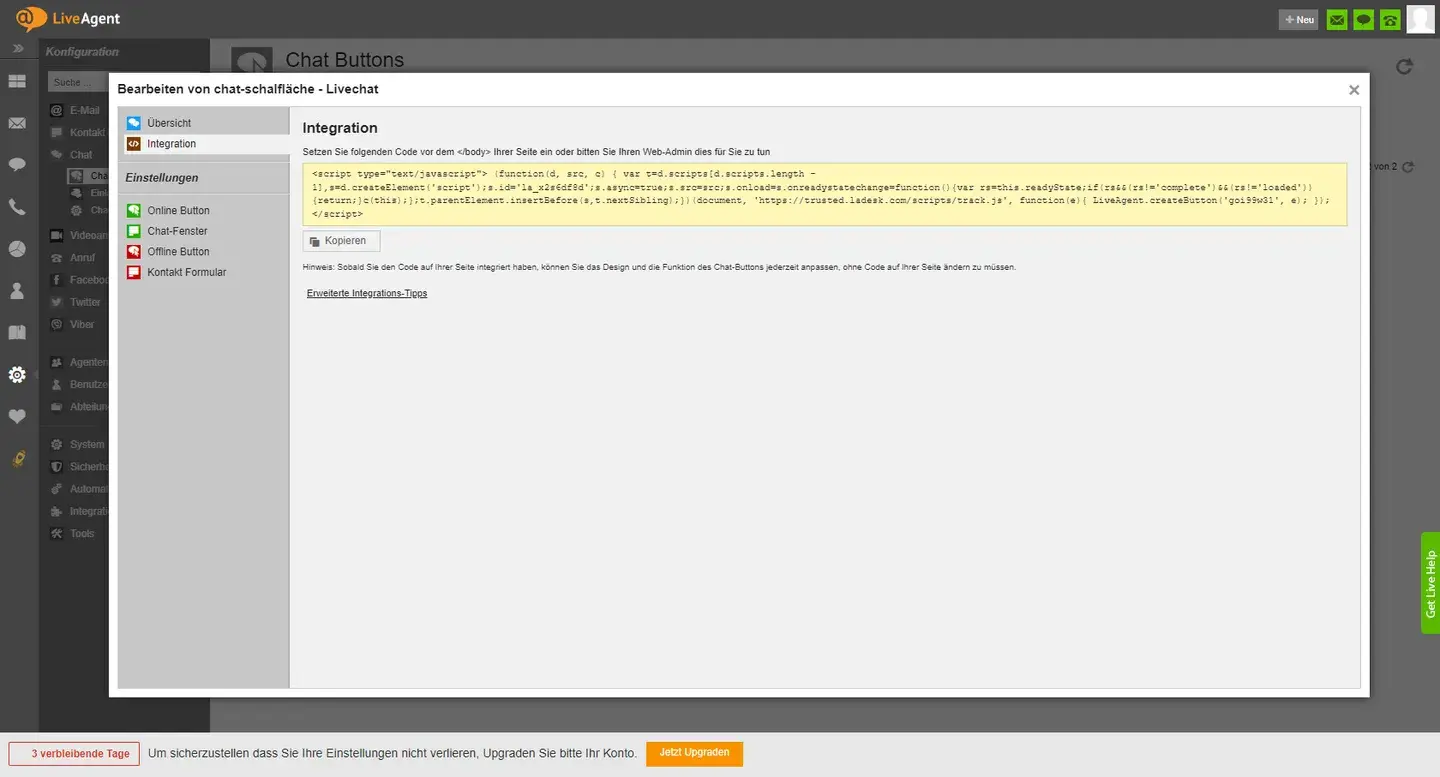Click inside the integration code box
Image resolution: width=1440 pixels, height=777 pixels.
click(x=825, y=194)
